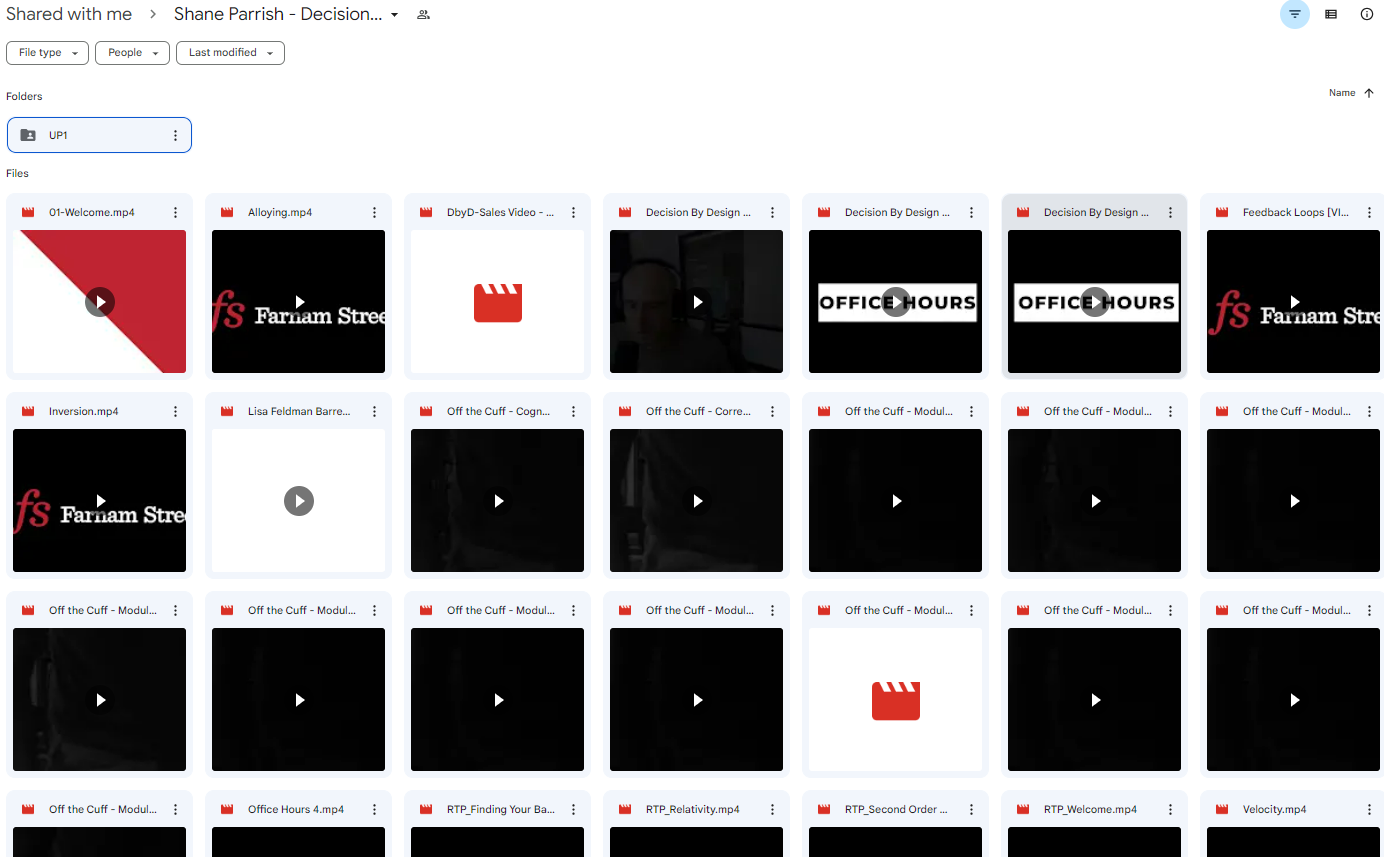Open the File type filter dropdown
Viewport: 1384px width, 857px height.
click(x=47, y=53)
